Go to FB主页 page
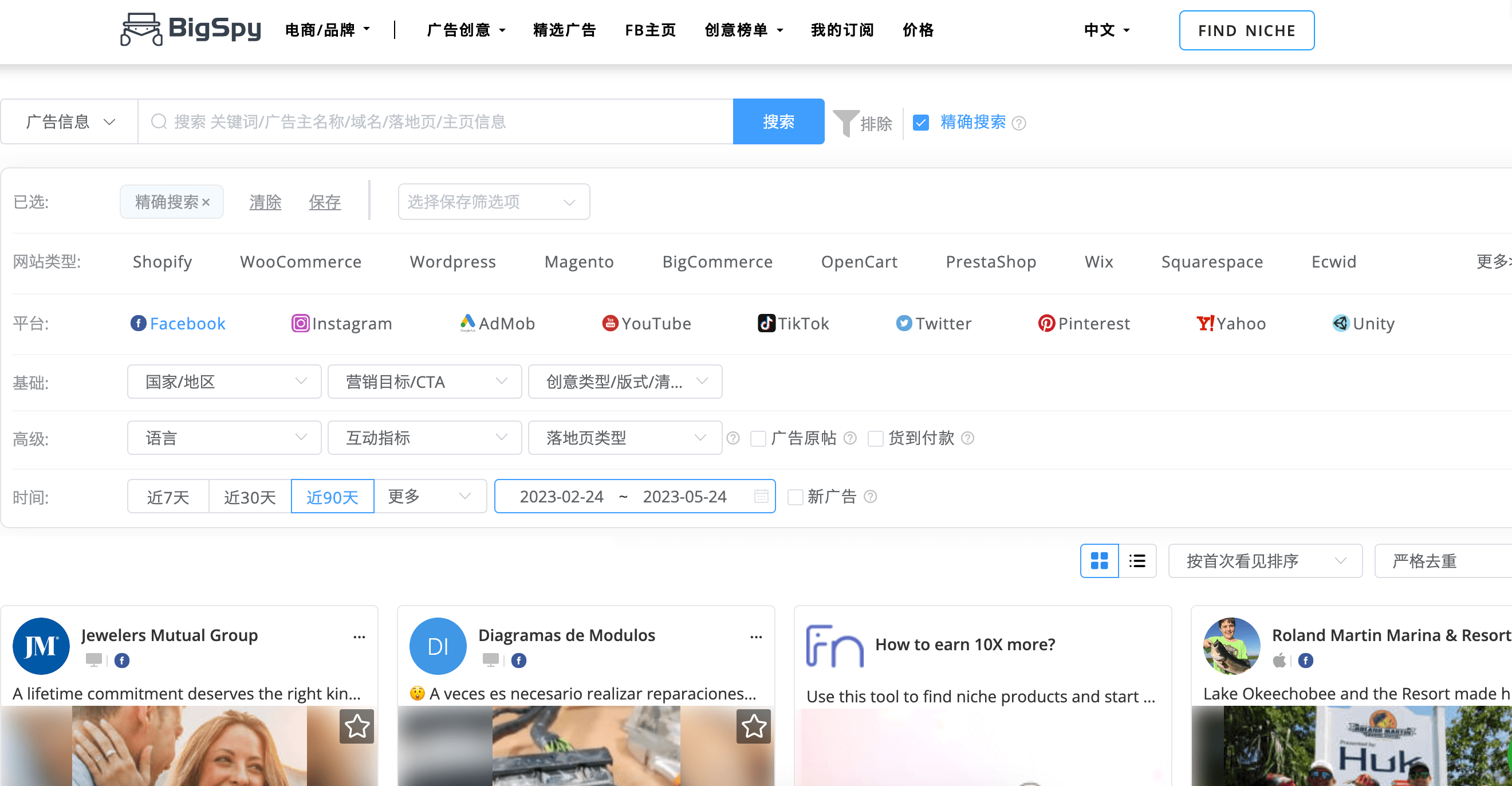This screenshot has height=786, width=1512. tap(650, 30)
